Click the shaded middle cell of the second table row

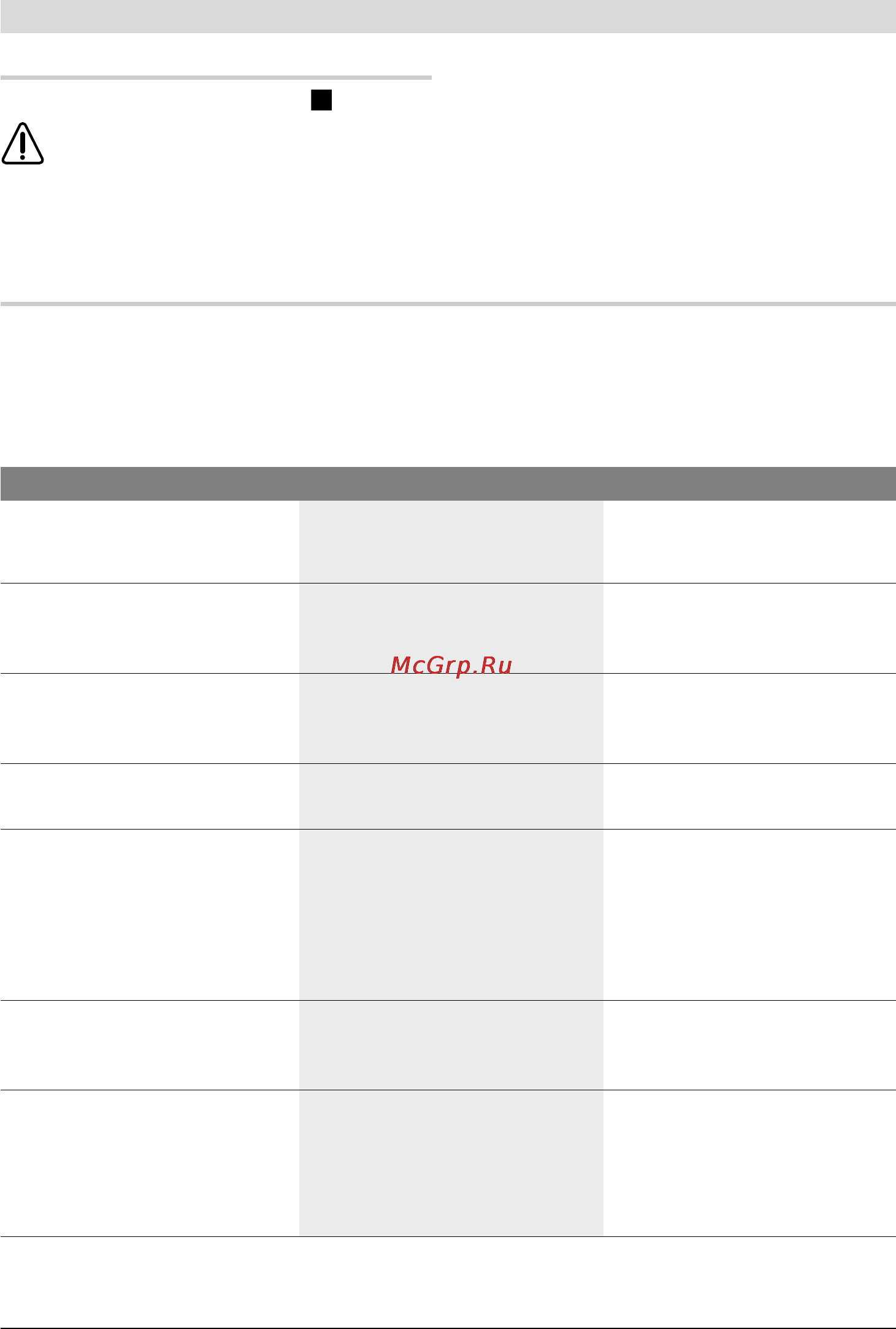click(451, 628)
